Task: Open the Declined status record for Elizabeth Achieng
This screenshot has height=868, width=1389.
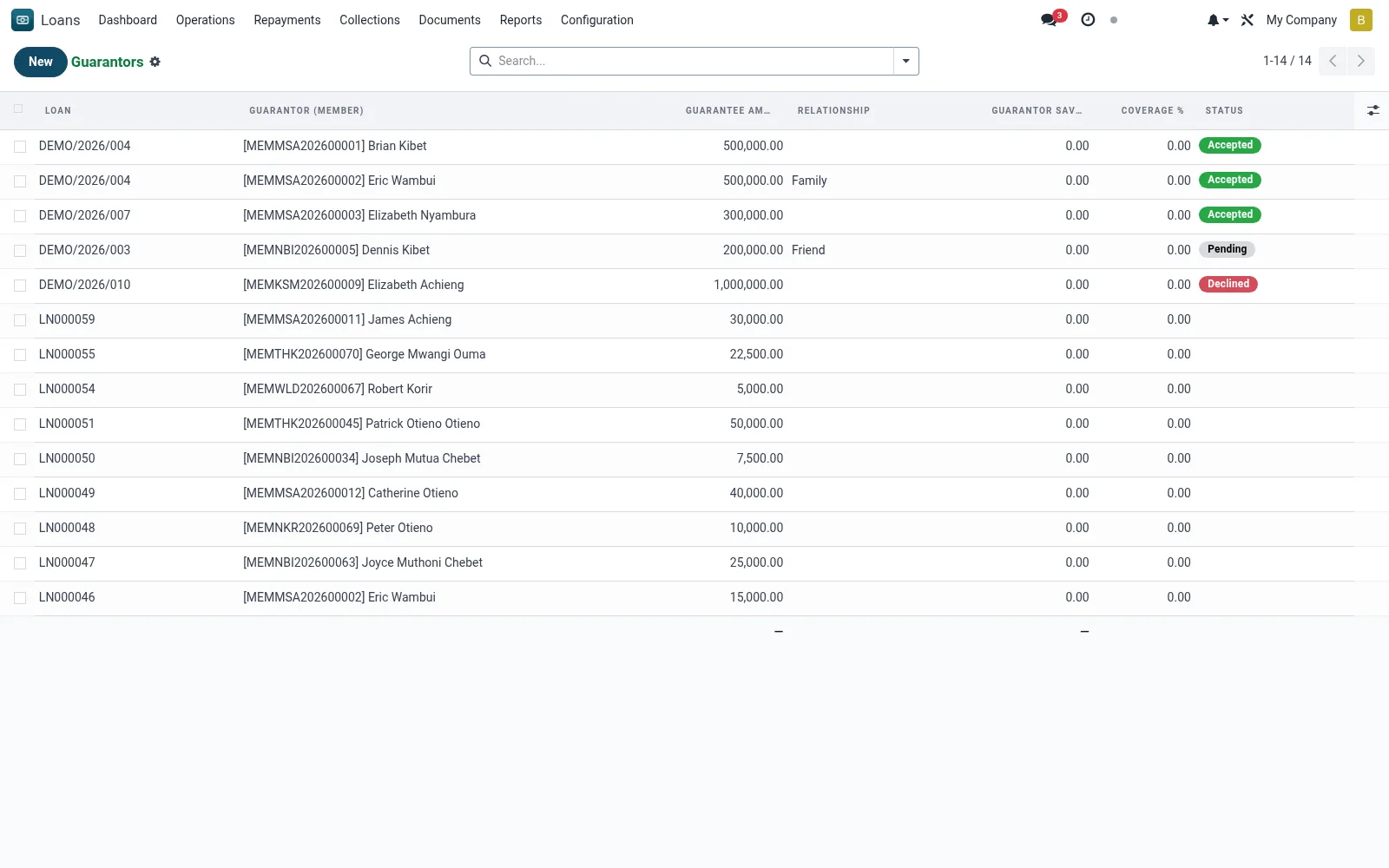Action: [x=1228, y=284]
